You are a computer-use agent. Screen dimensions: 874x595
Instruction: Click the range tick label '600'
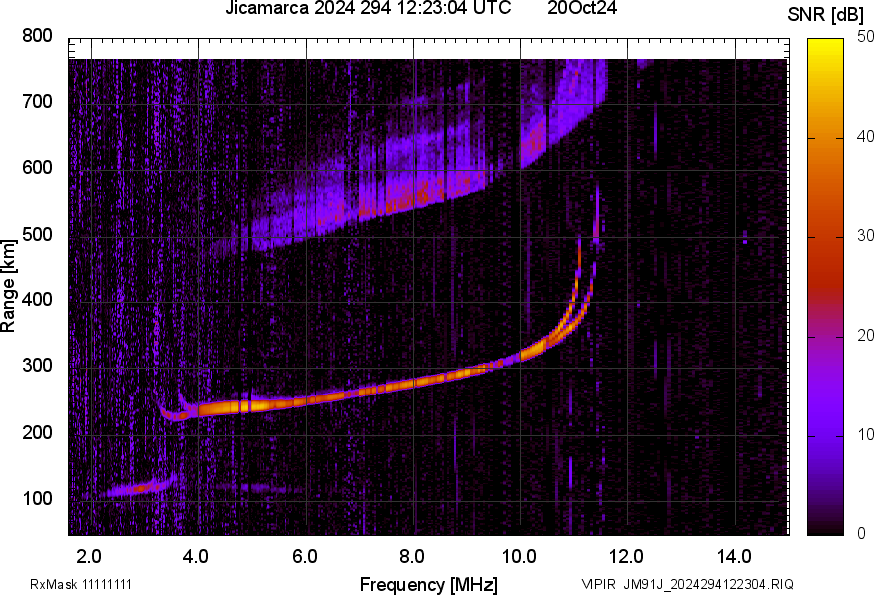click(x=37, y=167)
